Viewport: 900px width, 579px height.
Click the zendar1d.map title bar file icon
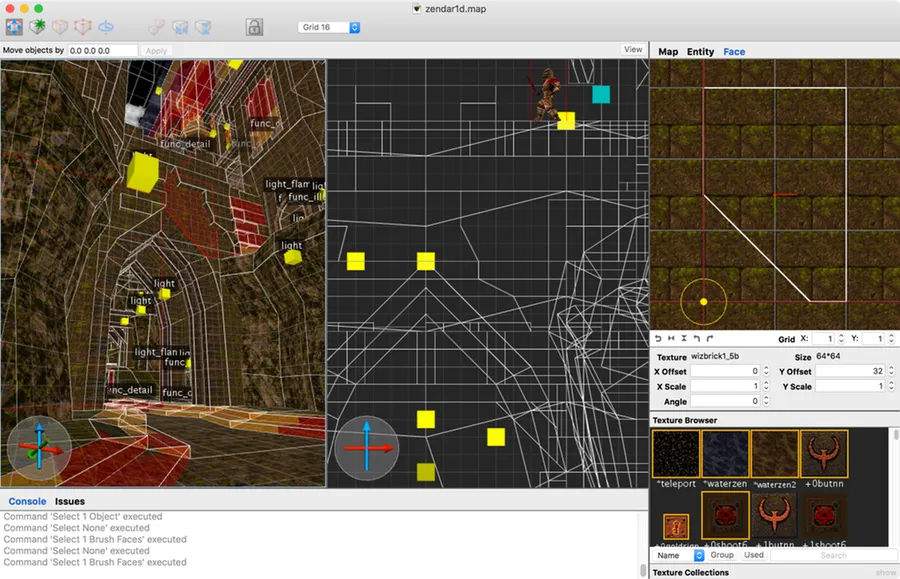coord(417,9)
